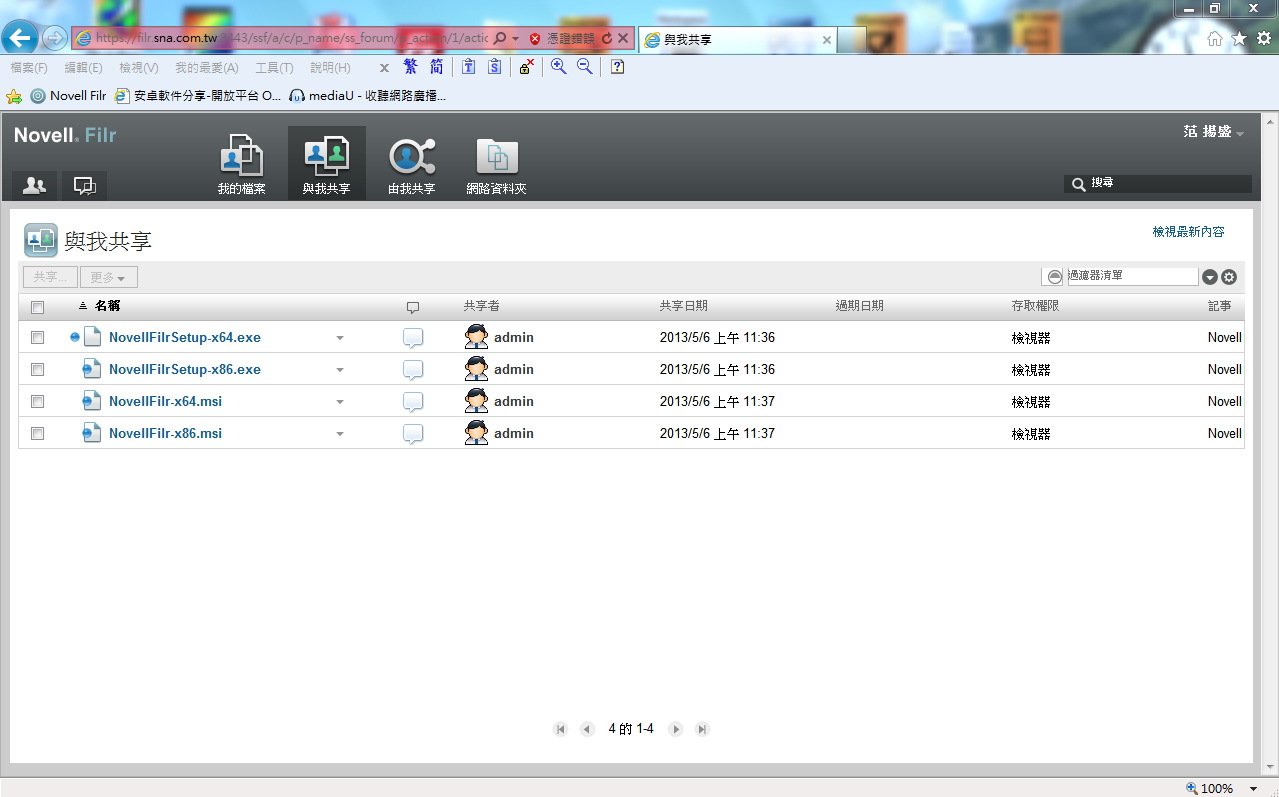Expand action menu arrow for NovellFilrSetup-x64.exe
The height and width of the screenshot is (797, 1279).
(340, 338)
